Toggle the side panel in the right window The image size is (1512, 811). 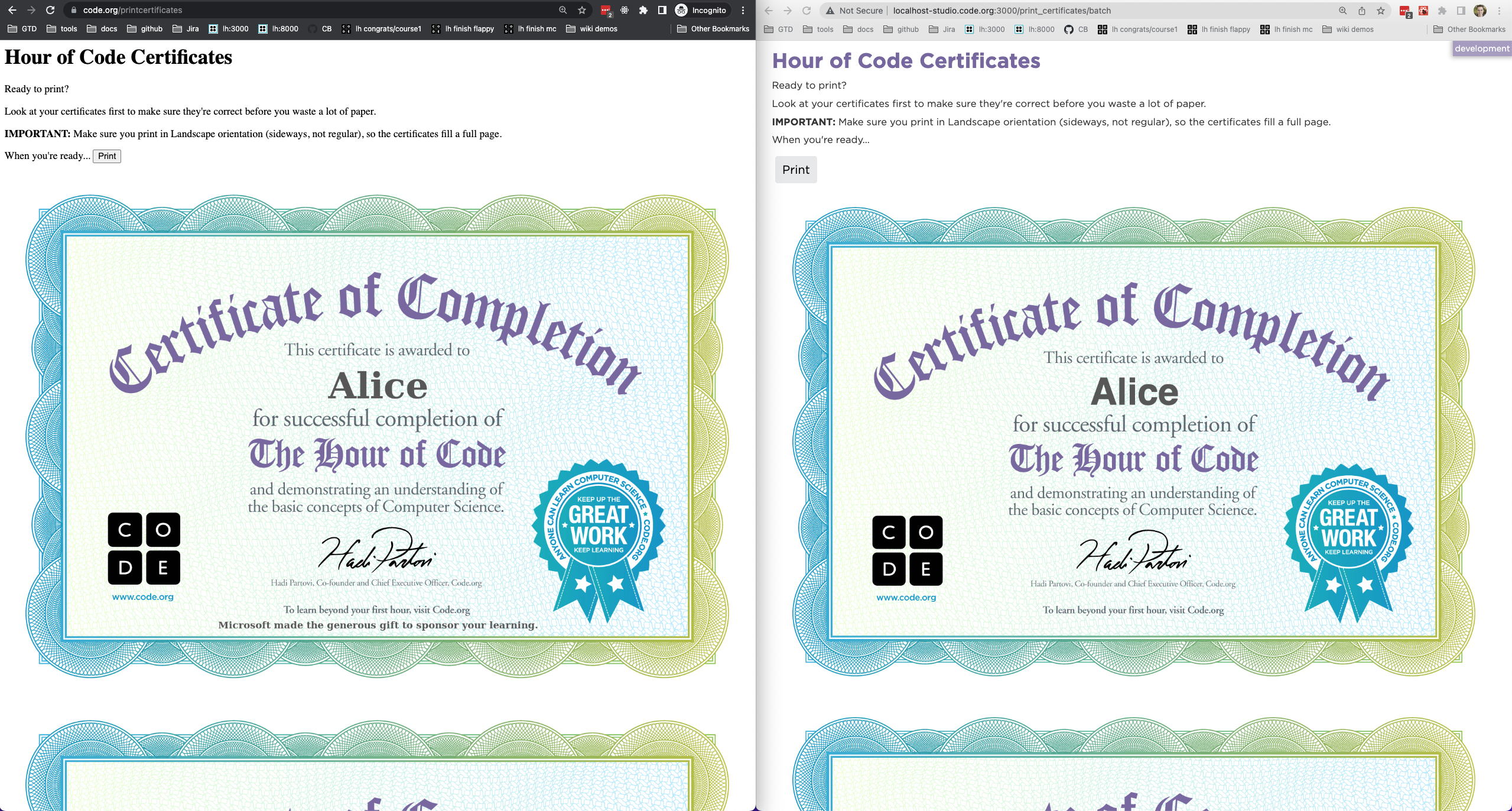click(1461, 11)
